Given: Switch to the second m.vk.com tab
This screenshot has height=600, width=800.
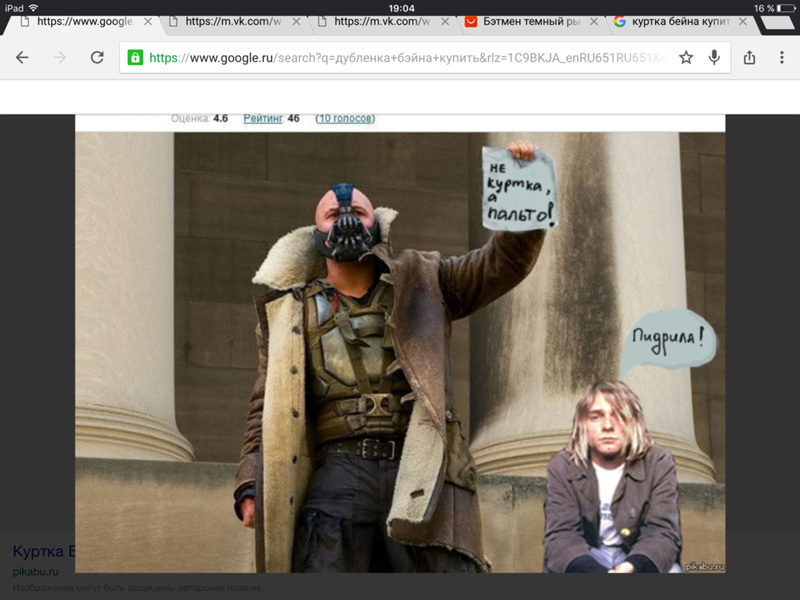Looking at the screenshot, I should (x=381, y=21).
